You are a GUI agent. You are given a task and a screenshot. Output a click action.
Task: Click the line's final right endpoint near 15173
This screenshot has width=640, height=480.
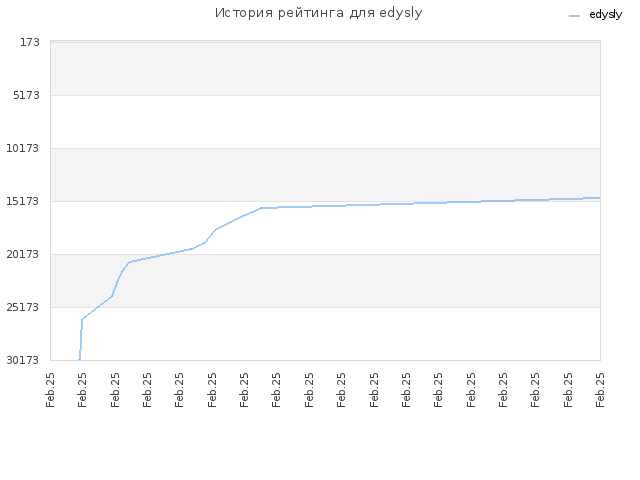(x=599, y=198)
